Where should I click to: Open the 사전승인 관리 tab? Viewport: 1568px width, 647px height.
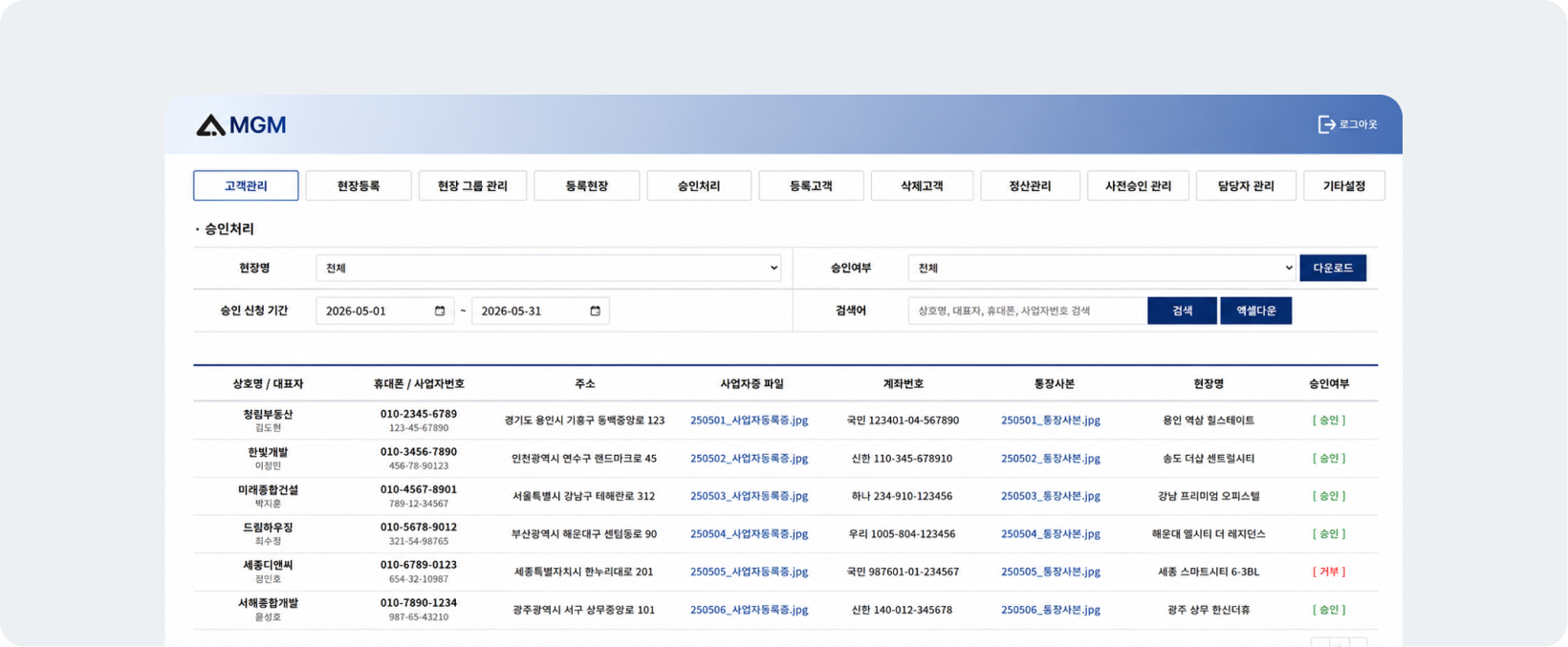(1138, 185)
